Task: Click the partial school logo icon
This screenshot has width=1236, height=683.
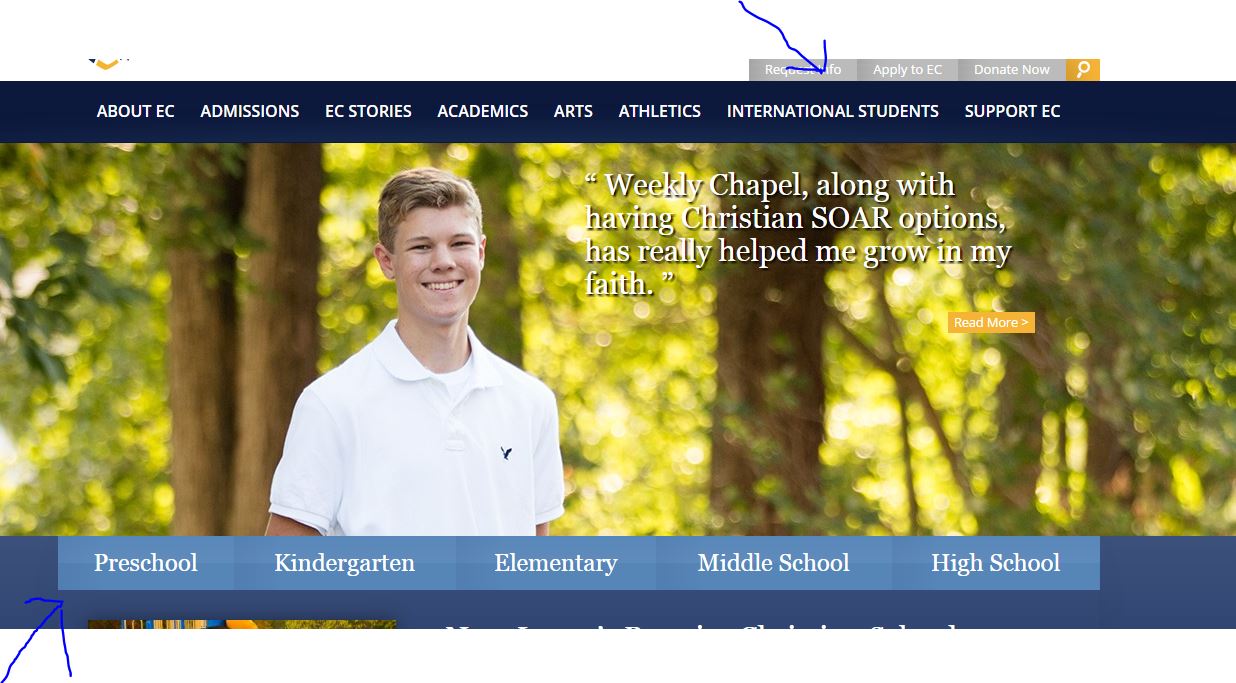Action: coord(109,63)
